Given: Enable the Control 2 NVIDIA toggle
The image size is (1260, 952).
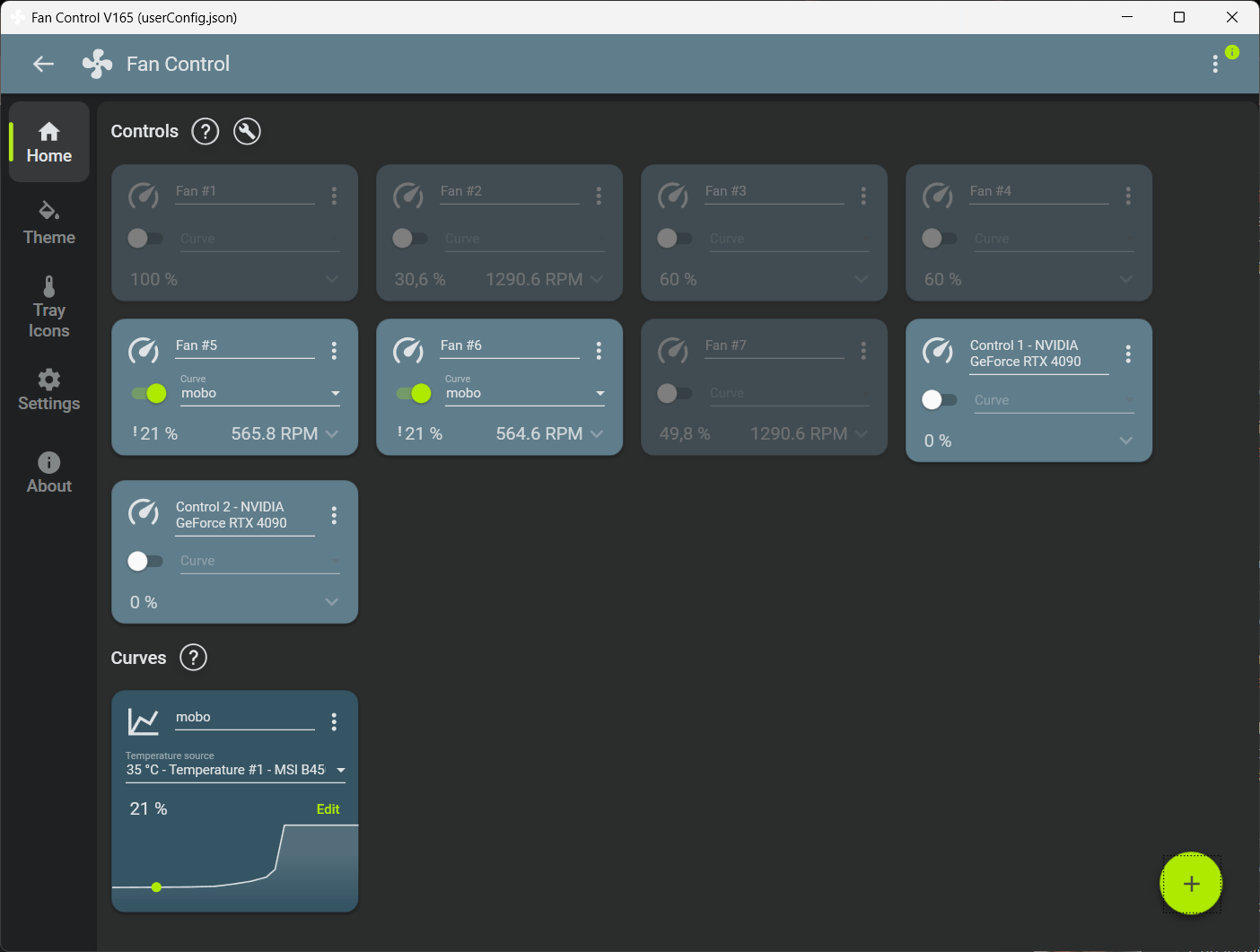Looking at the screenshot, I should click(145, 561).
